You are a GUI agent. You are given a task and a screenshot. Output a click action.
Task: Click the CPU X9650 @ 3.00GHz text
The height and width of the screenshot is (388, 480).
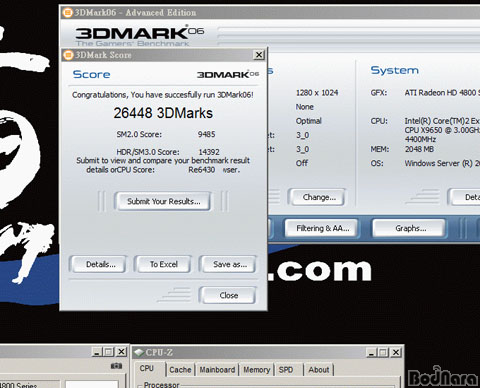coord(442,130)
